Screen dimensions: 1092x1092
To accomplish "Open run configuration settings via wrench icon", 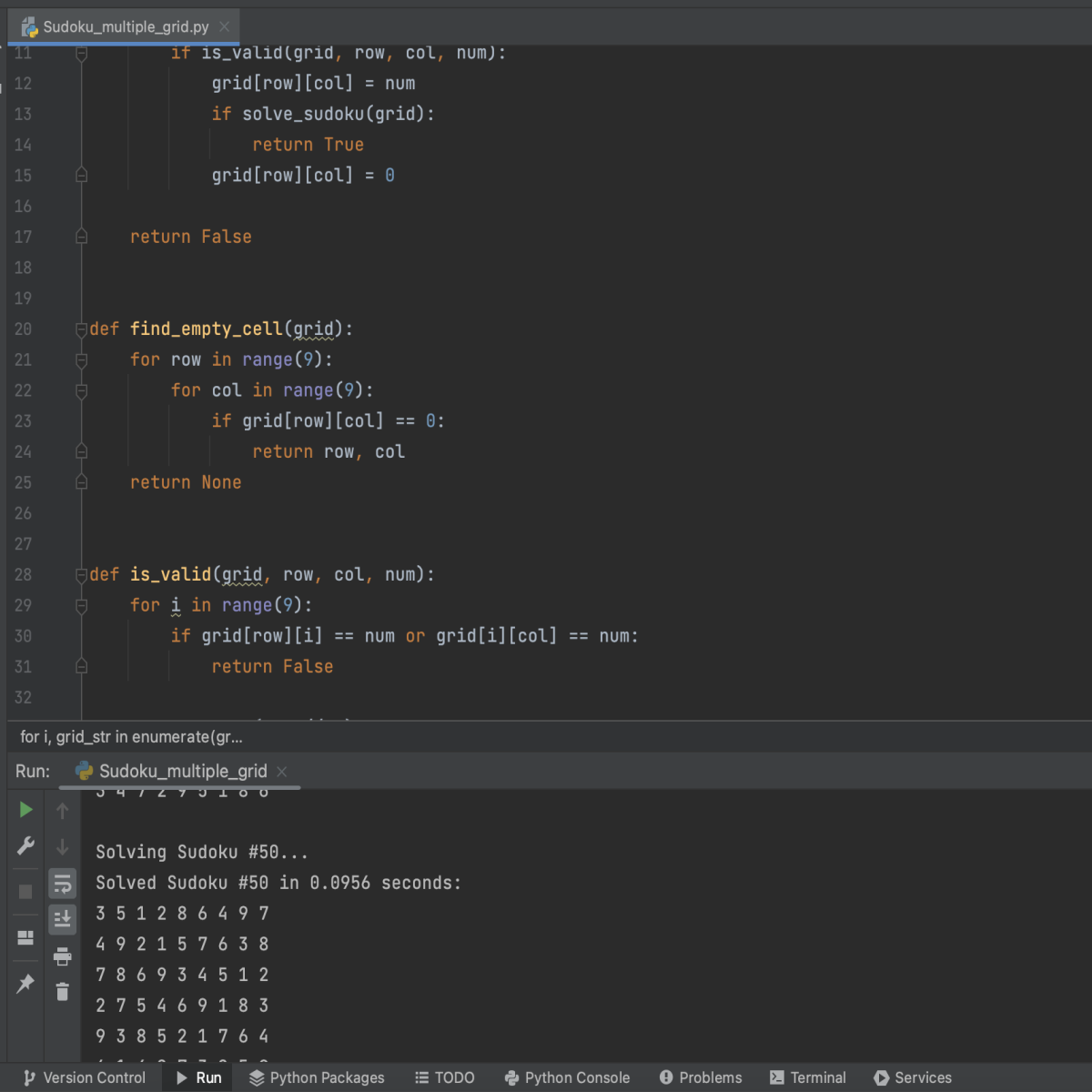I will pyautogui.click(x=25, y=846).
